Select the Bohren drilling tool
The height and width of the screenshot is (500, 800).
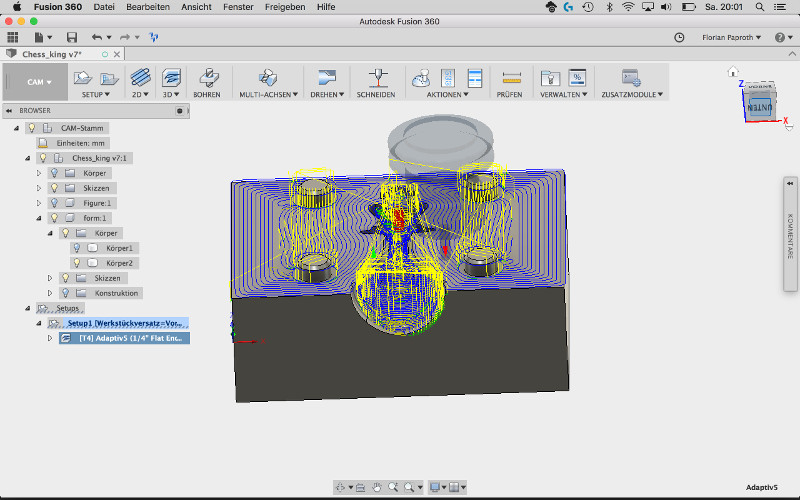(207, 78)
